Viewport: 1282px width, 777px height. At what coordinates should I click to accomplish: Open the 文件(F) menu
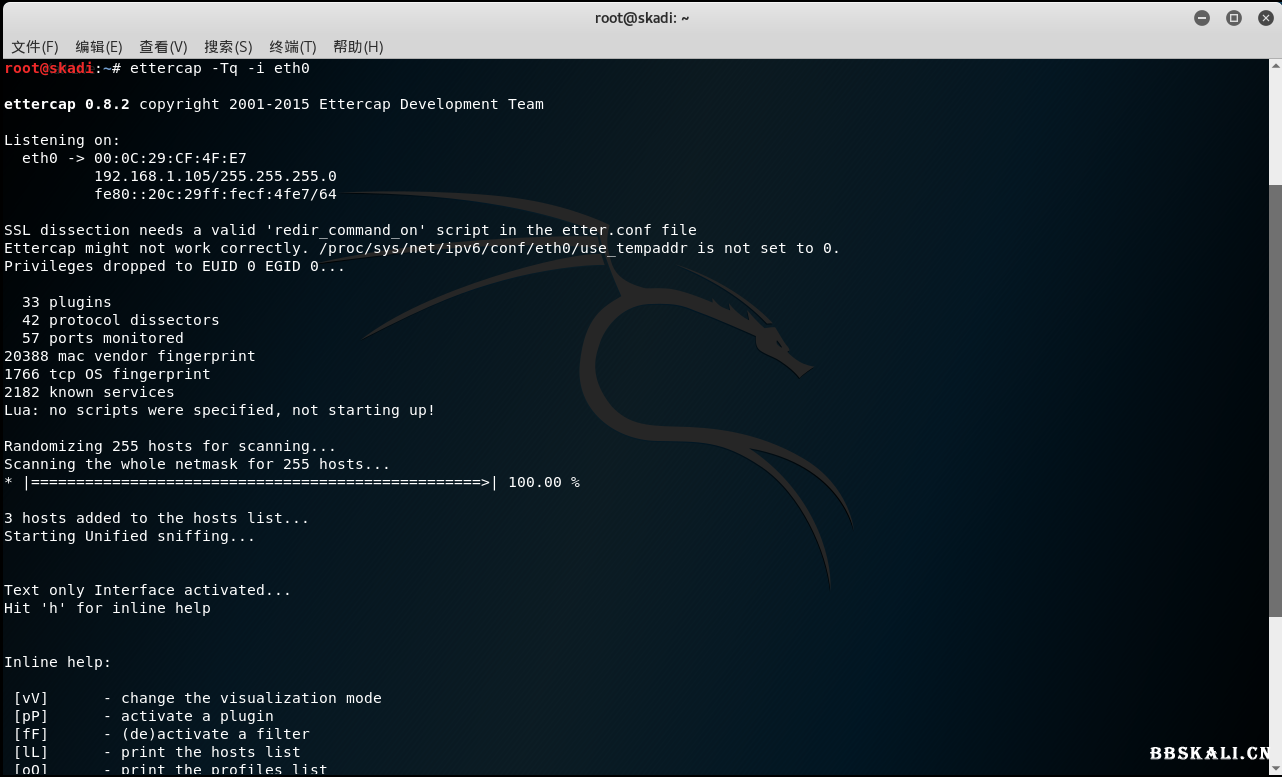click(35, 47)
